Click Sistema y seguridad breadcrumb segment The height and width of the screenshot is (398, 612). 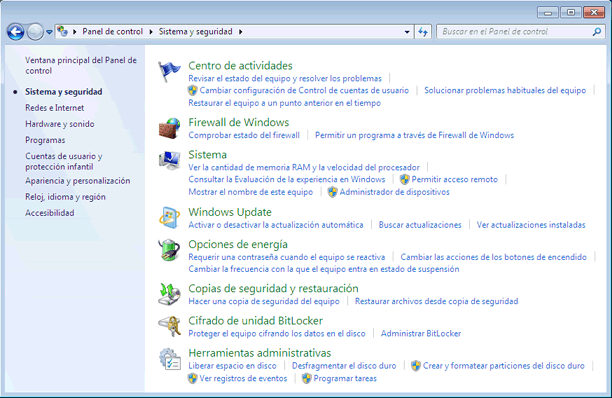195,32
